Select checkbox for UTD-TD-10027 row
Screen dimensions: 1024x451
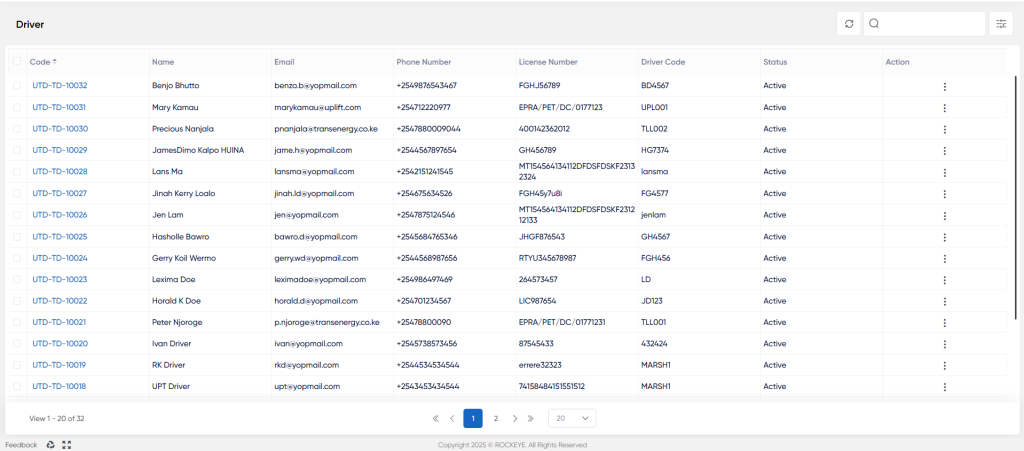pos(17,193)
